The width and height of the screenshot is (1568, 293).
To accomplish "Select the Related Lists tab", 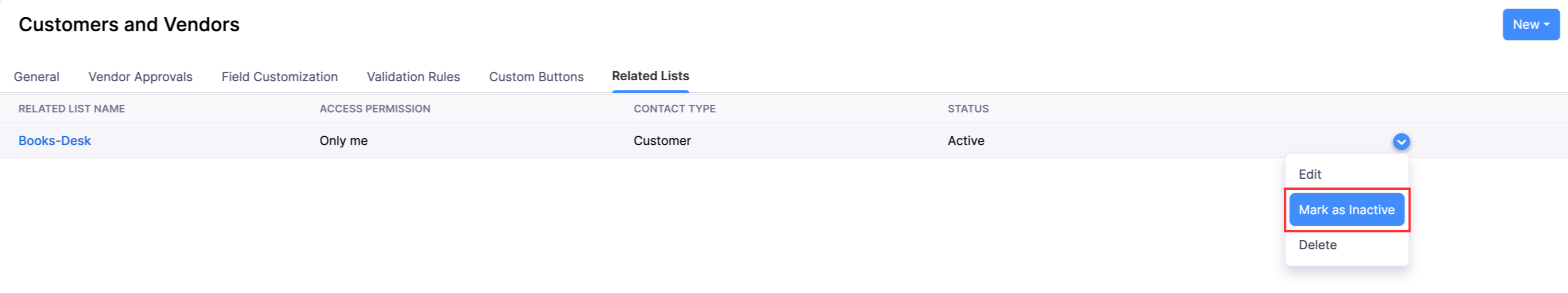I will 650,76.
